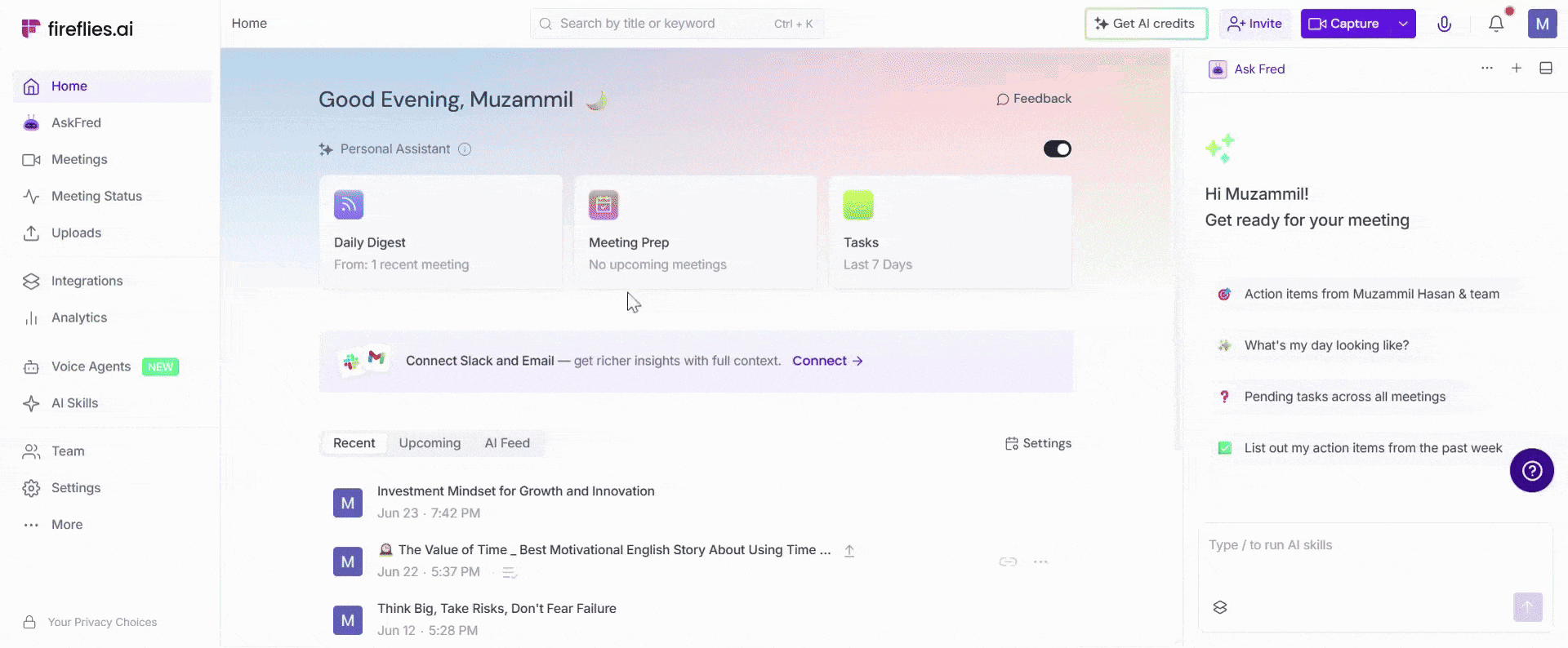
Task: Focus the Search by title or keyword field
Action: [x=677, y=24]
